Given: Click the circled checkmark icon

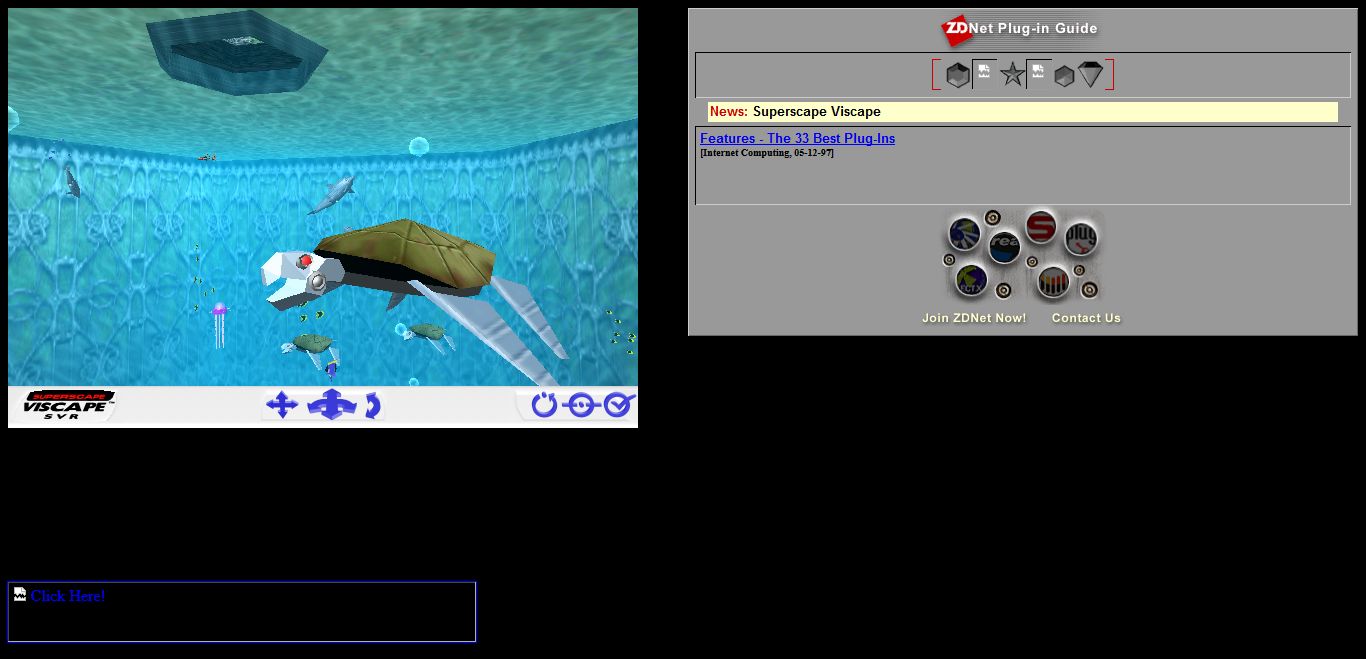Looking at the screenshot, I should (619, 404).
